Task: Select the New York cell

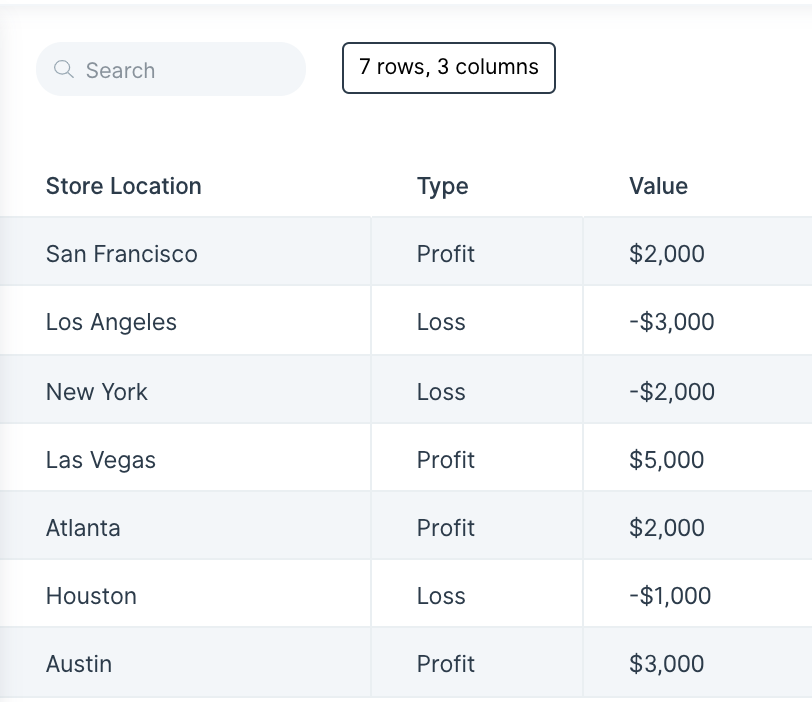Action: pos(185,389)
